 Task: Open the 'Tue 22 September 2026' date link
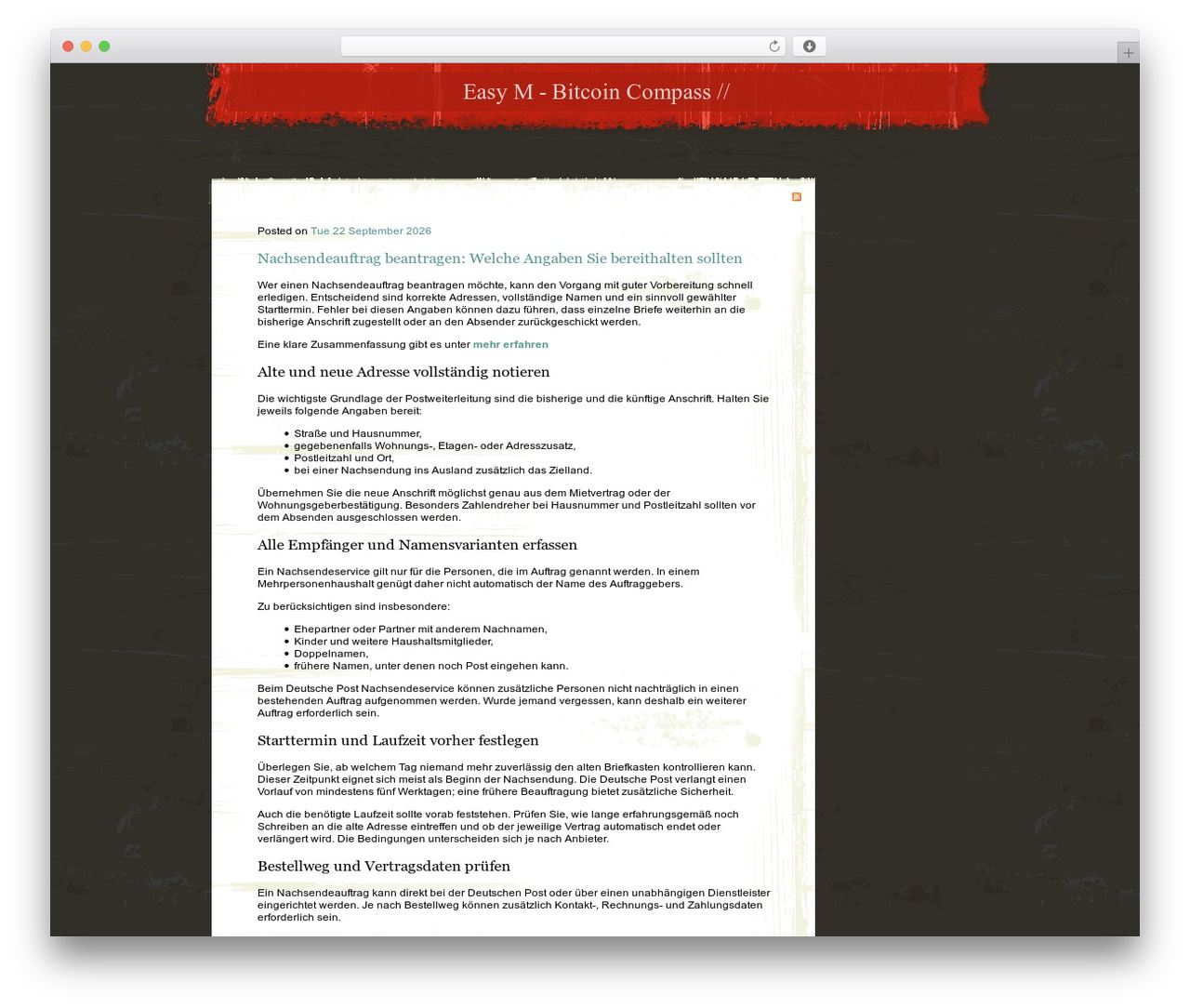371,231
